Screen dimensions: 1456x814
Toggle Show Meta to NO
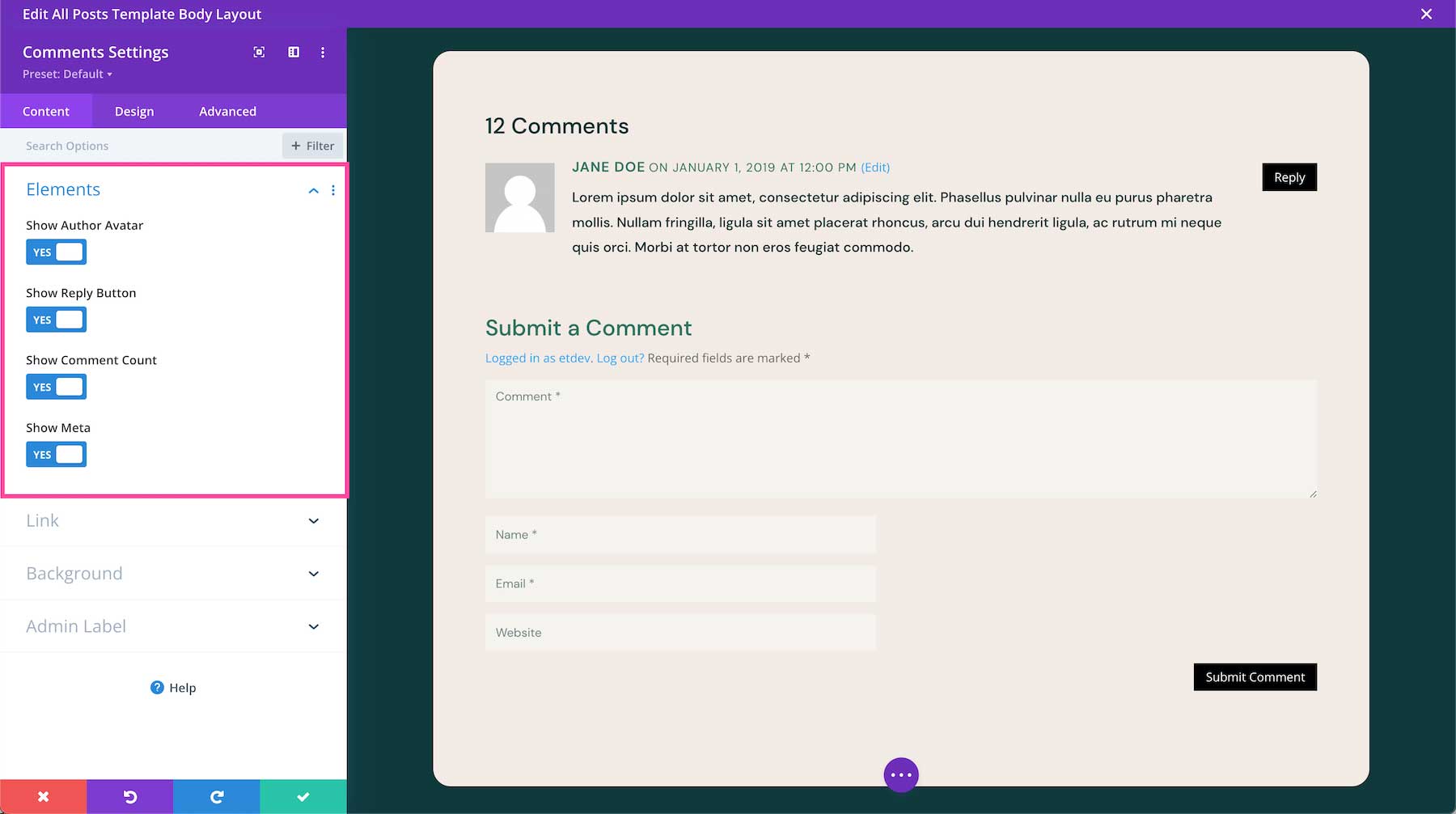click(x=56, y=454)
